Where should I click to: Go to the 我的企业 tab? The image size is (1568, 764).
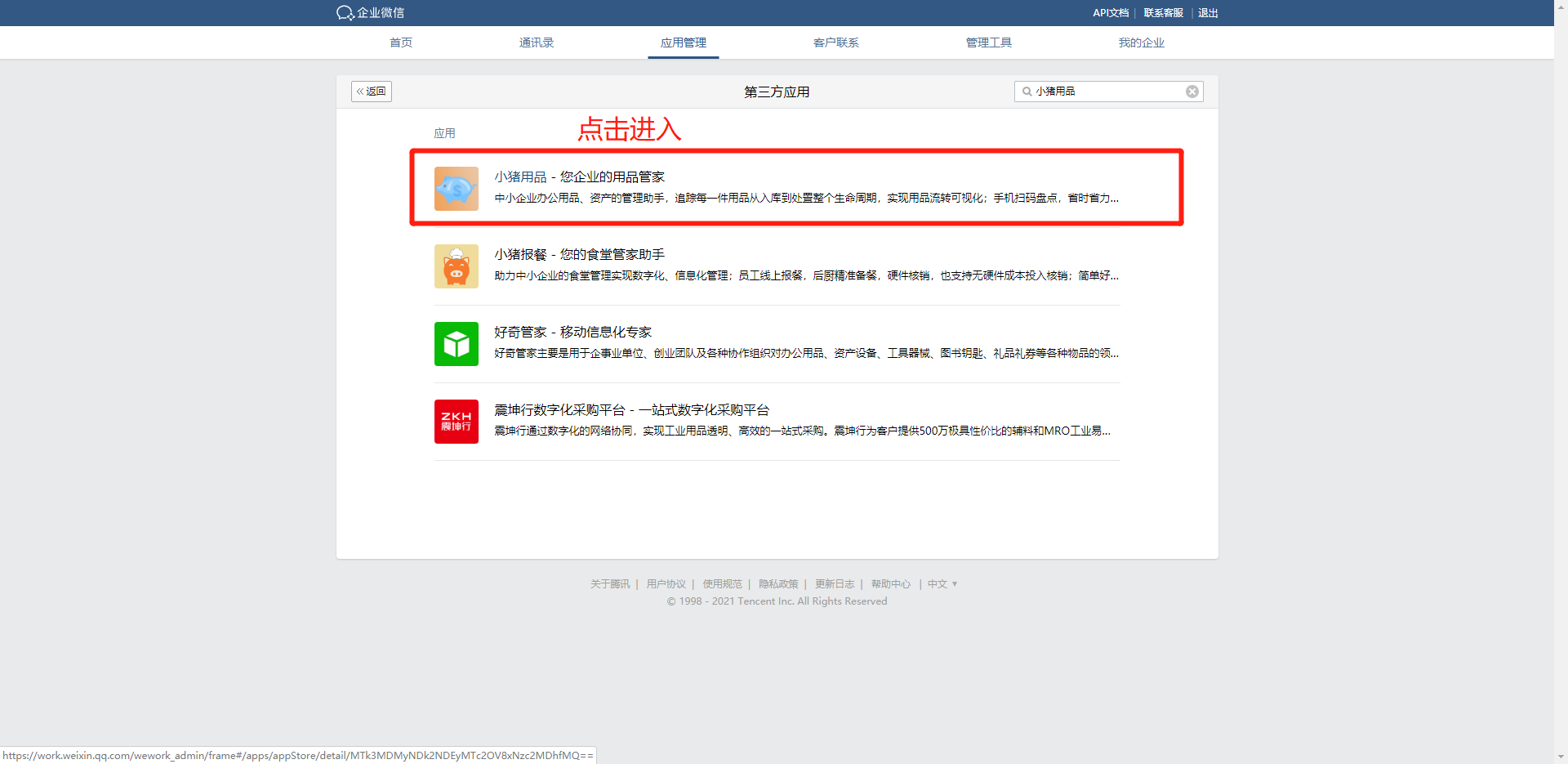(x=1142, y=42)
